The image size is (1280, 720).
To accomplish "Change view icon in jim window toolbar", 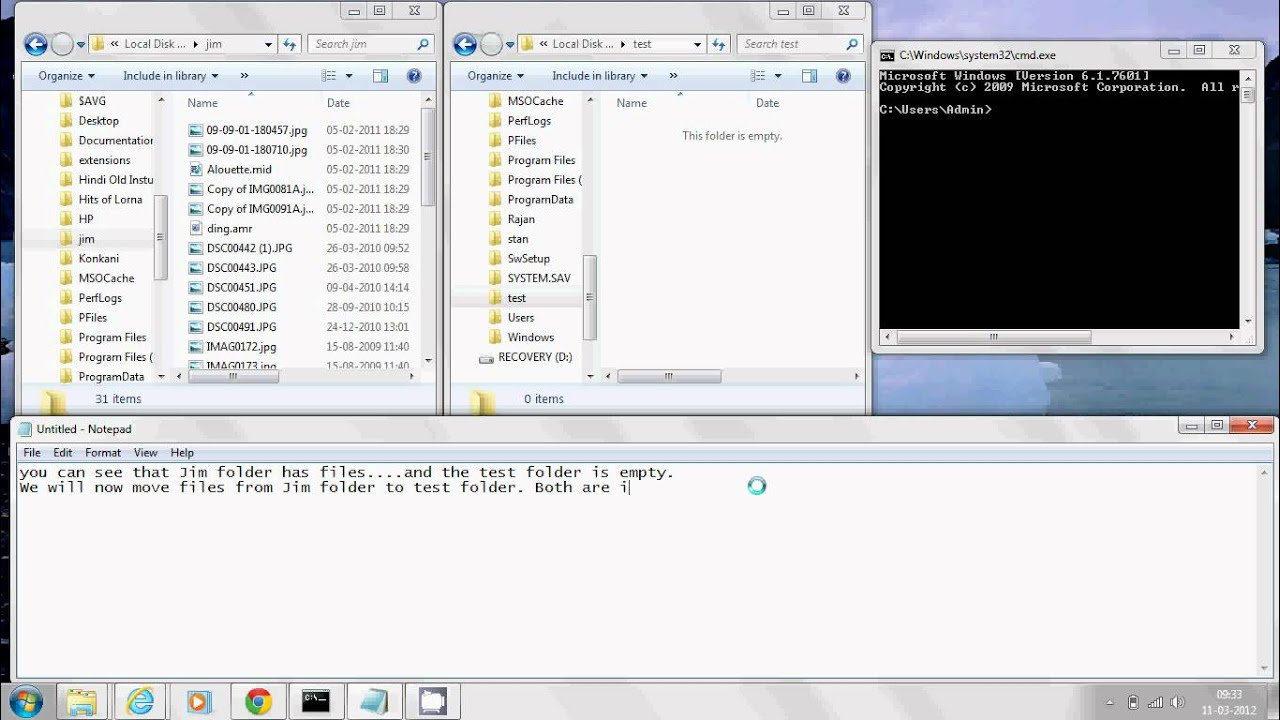I will [x=329, y=76].
